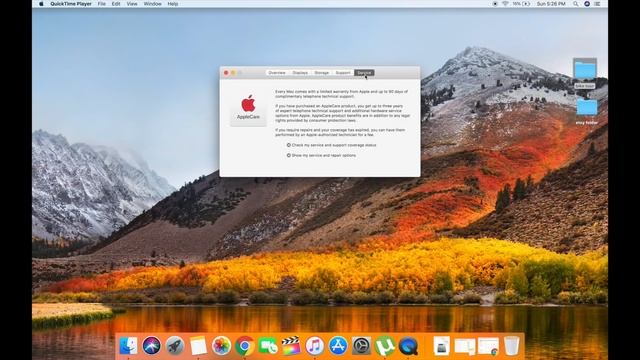This screenshot has width=640, height=360.
Task: Switch to the Displays tab
Action: 300,73
